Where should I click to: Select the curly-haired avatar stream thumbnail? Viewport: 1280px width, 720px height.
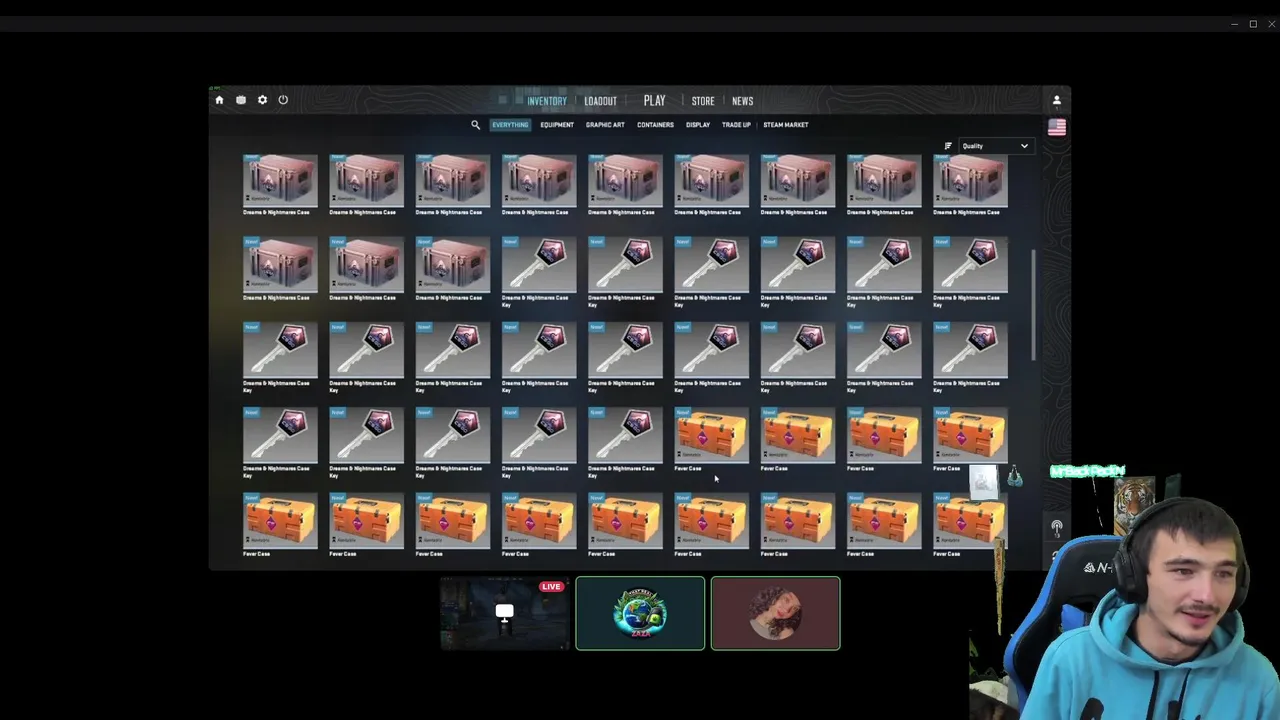click(775, 613)
